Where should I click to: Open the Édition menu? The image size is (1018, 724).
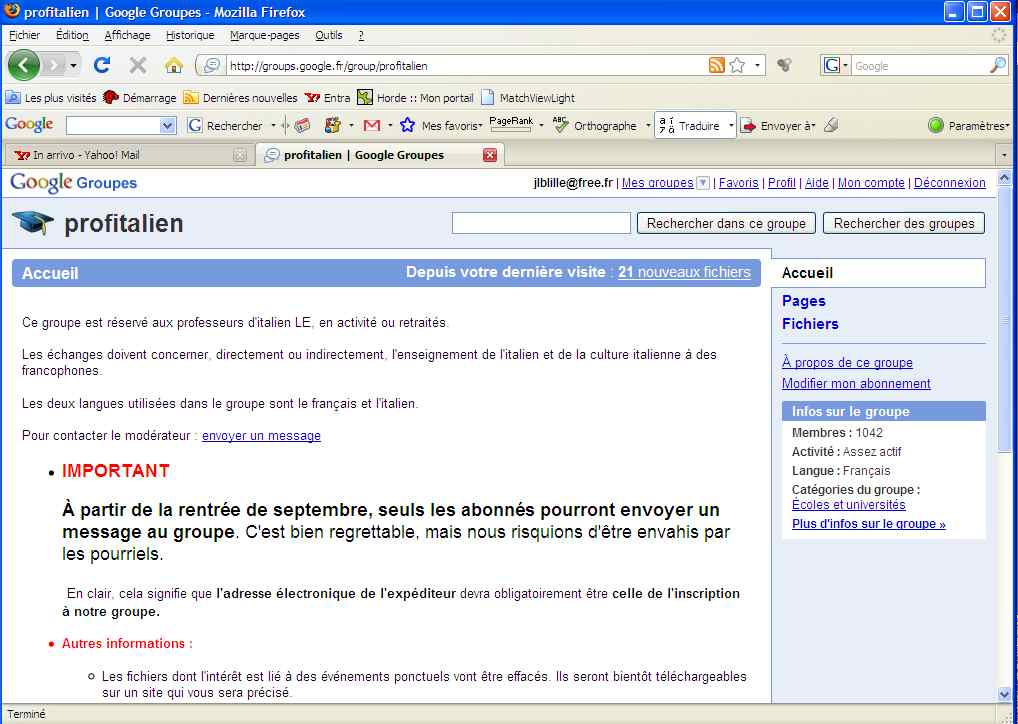pos(72,35)
